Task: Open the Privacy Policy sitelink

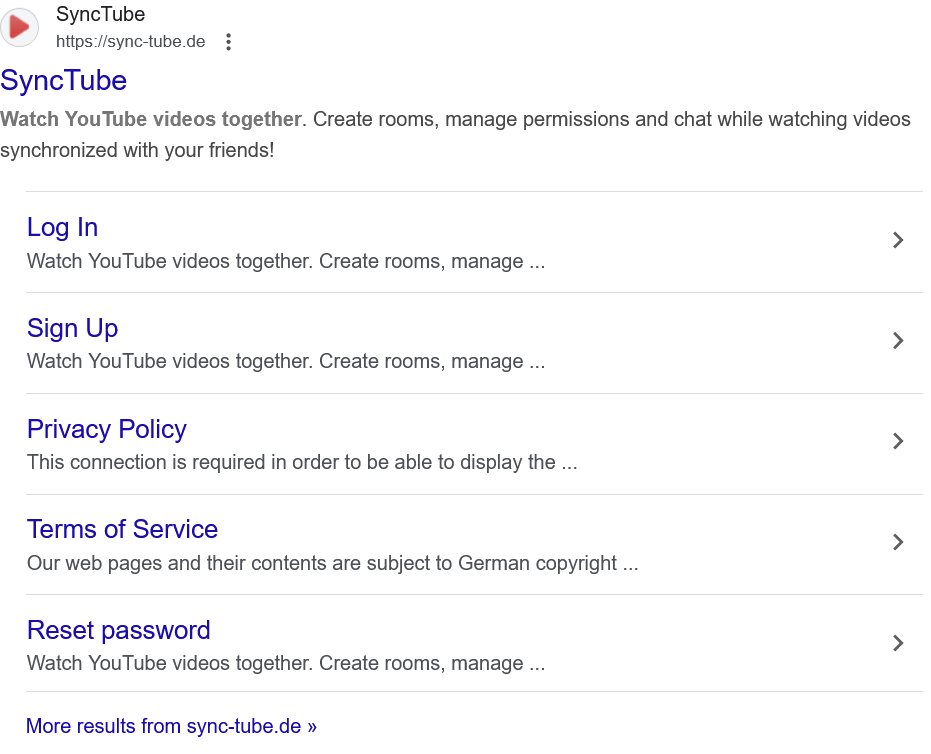Action: (107, 429)
